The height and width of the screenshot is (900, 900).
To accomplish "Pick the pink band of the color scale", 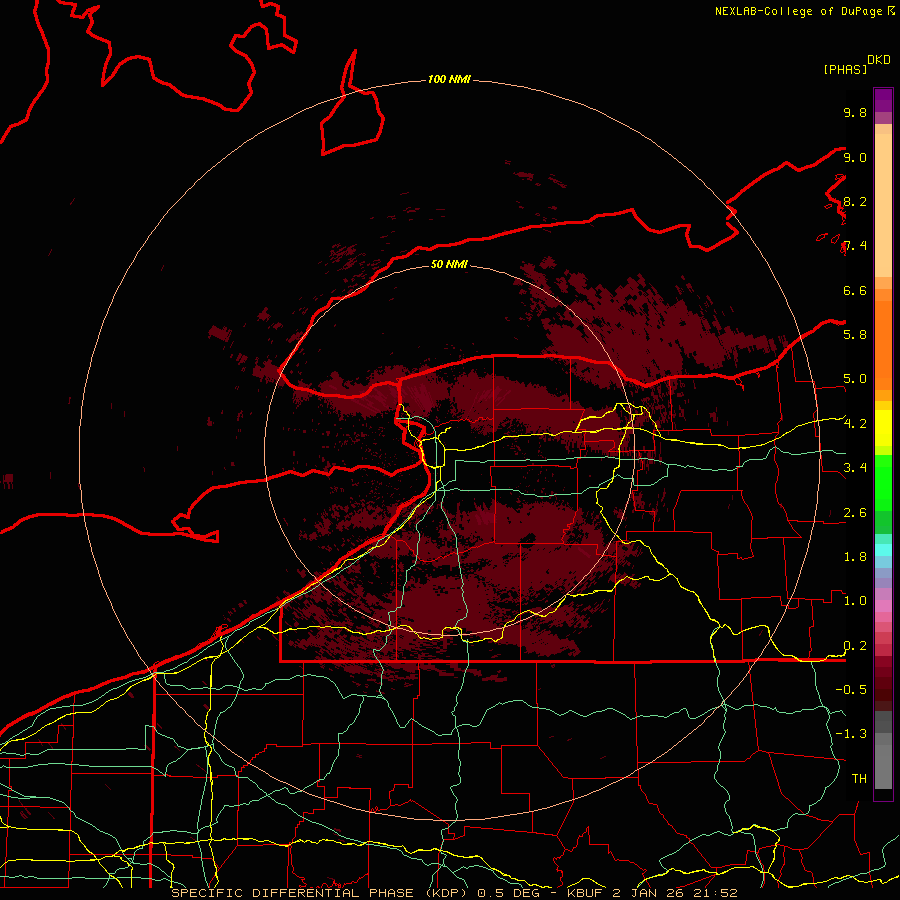I will (x=883, y=606).
